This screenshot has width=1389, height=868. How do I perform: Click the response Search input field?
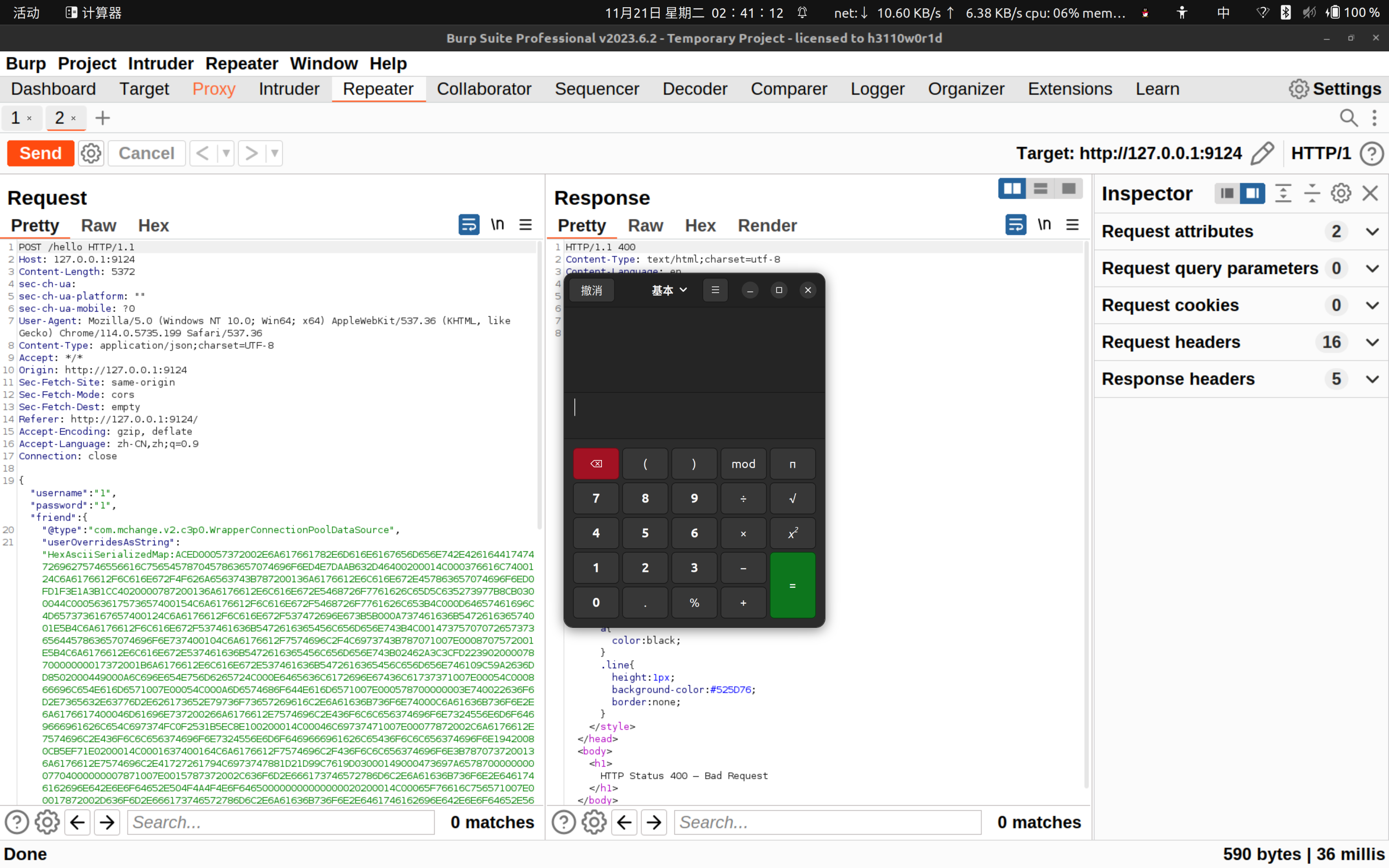(x=827, y=822)
